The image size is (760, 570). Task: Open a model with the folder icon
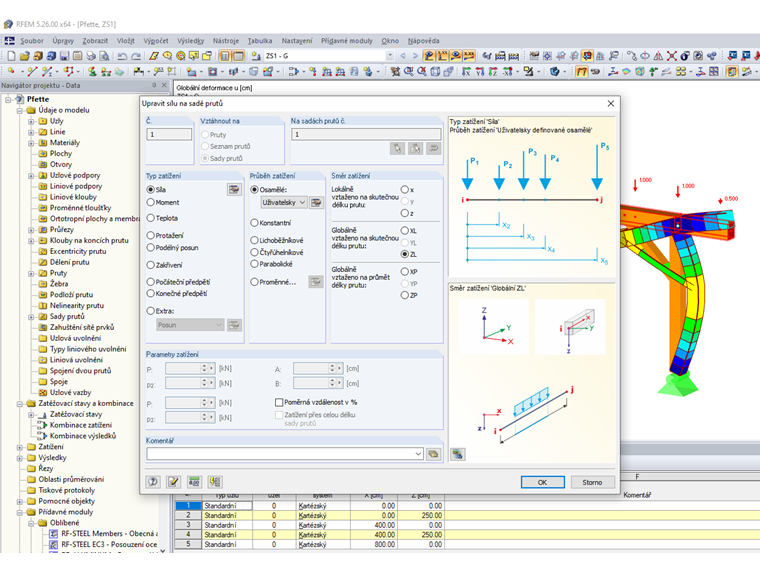[x=24, y=56]
